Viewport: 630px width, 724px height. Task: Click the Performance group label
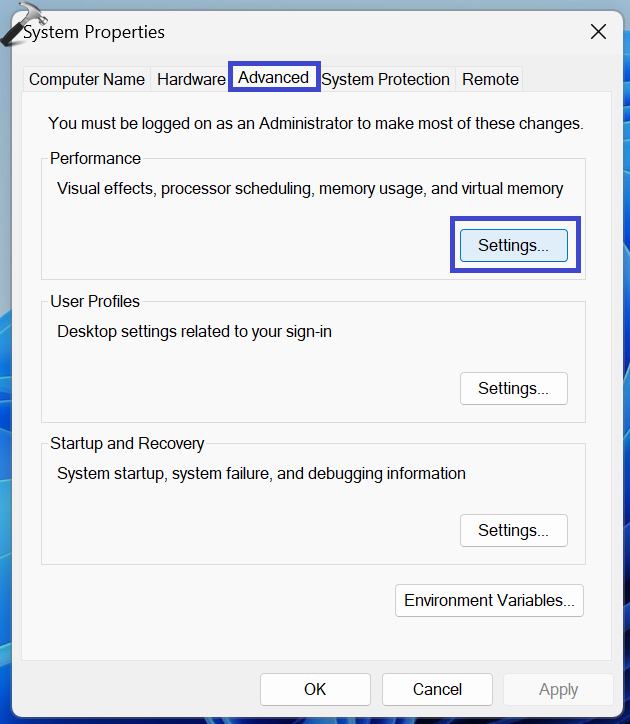click(96, 158)
